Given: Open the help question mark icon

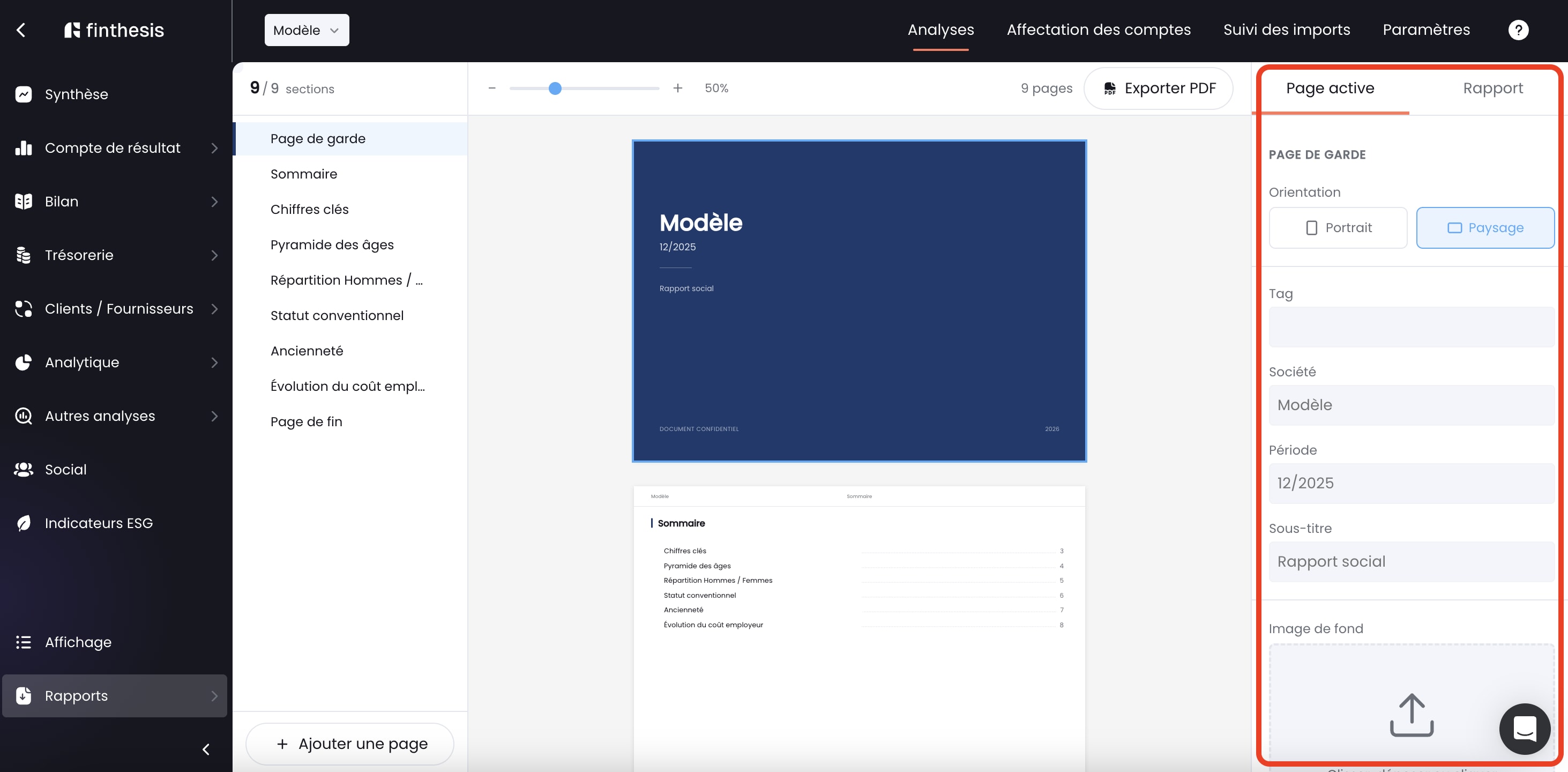Looking at the screenshot, I should pyautogui.click(x=1518, y=30).
